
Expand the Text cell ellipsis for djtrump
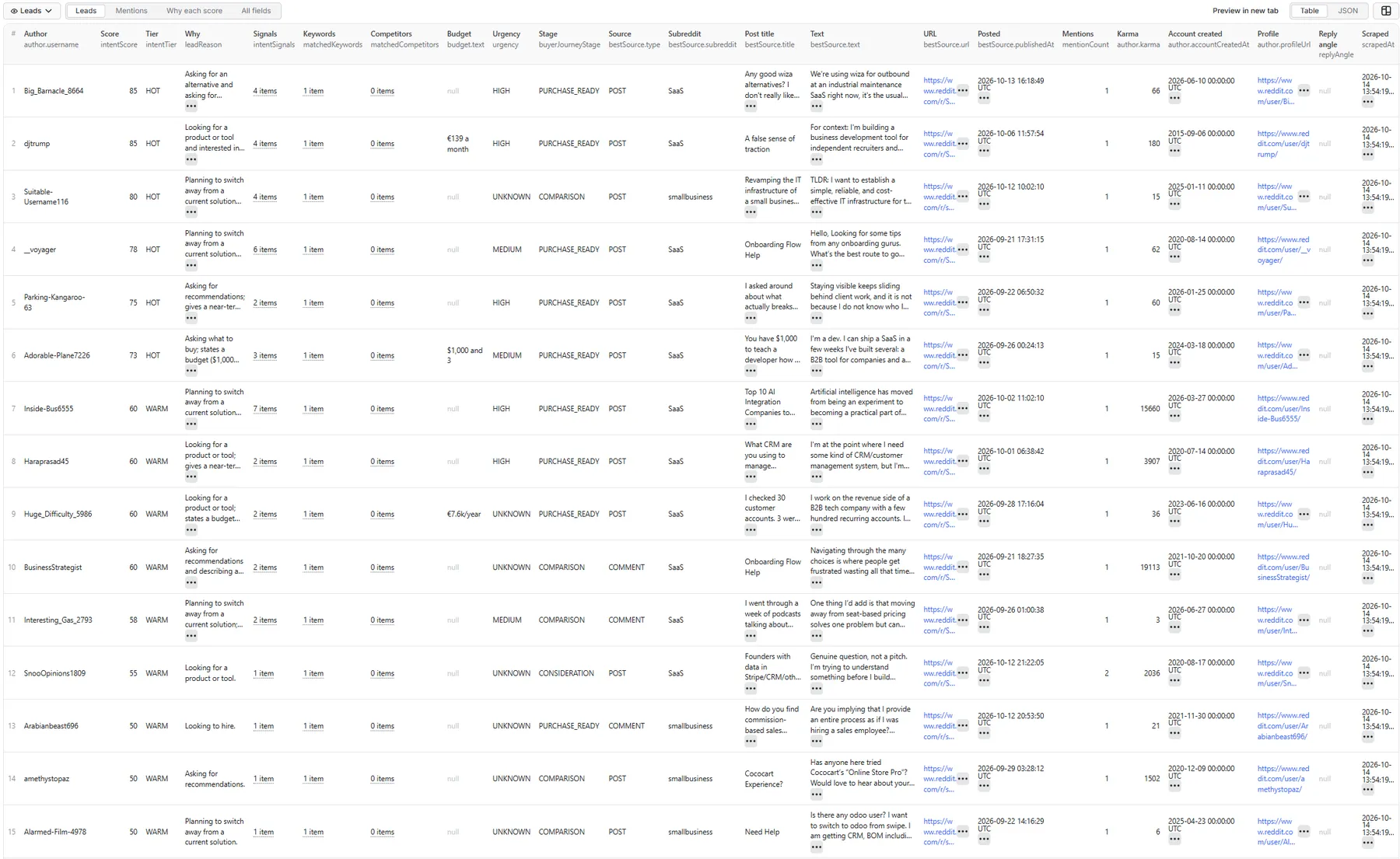pyautogui.click(x=817, y=159)
